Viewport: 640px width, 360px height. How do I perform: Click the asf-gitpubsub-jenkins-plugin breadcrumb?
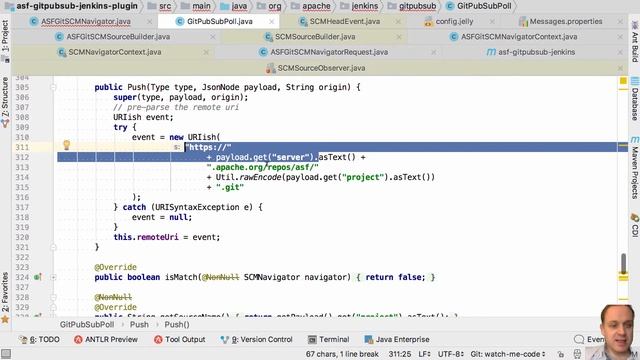click(x=72, y=6)
